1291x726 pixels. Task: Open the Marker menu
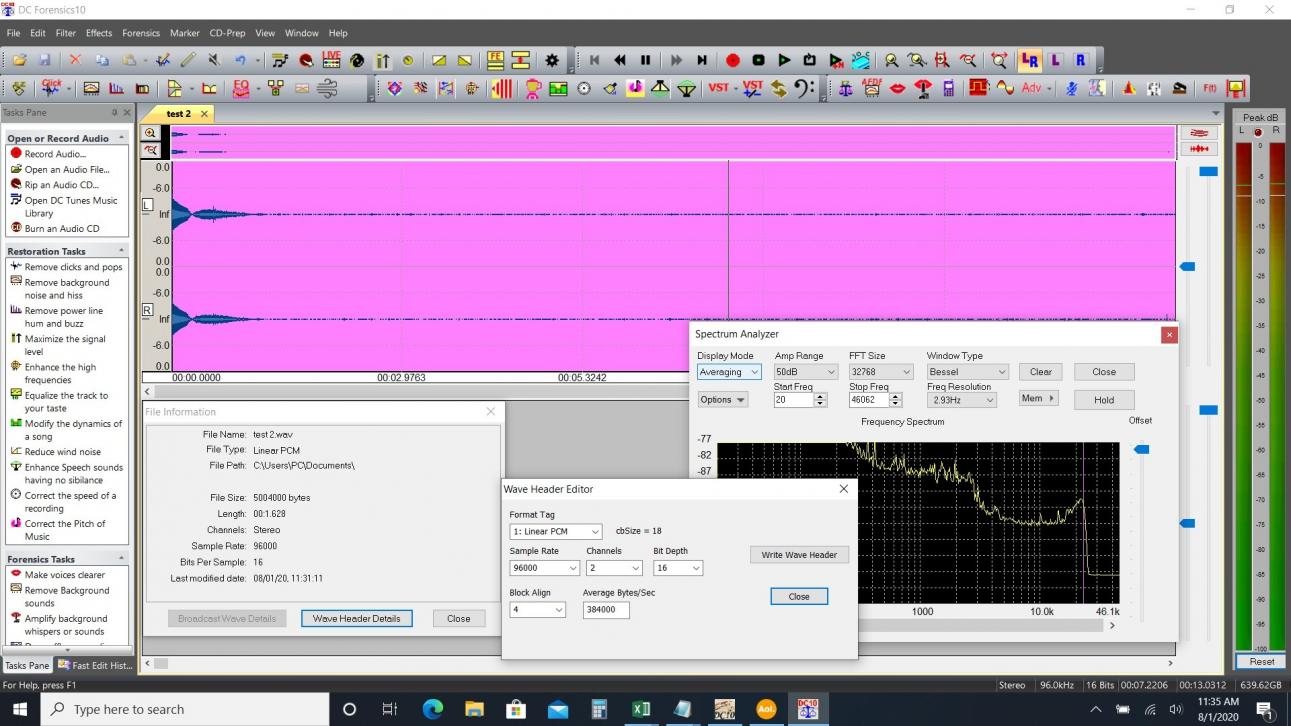184,33
